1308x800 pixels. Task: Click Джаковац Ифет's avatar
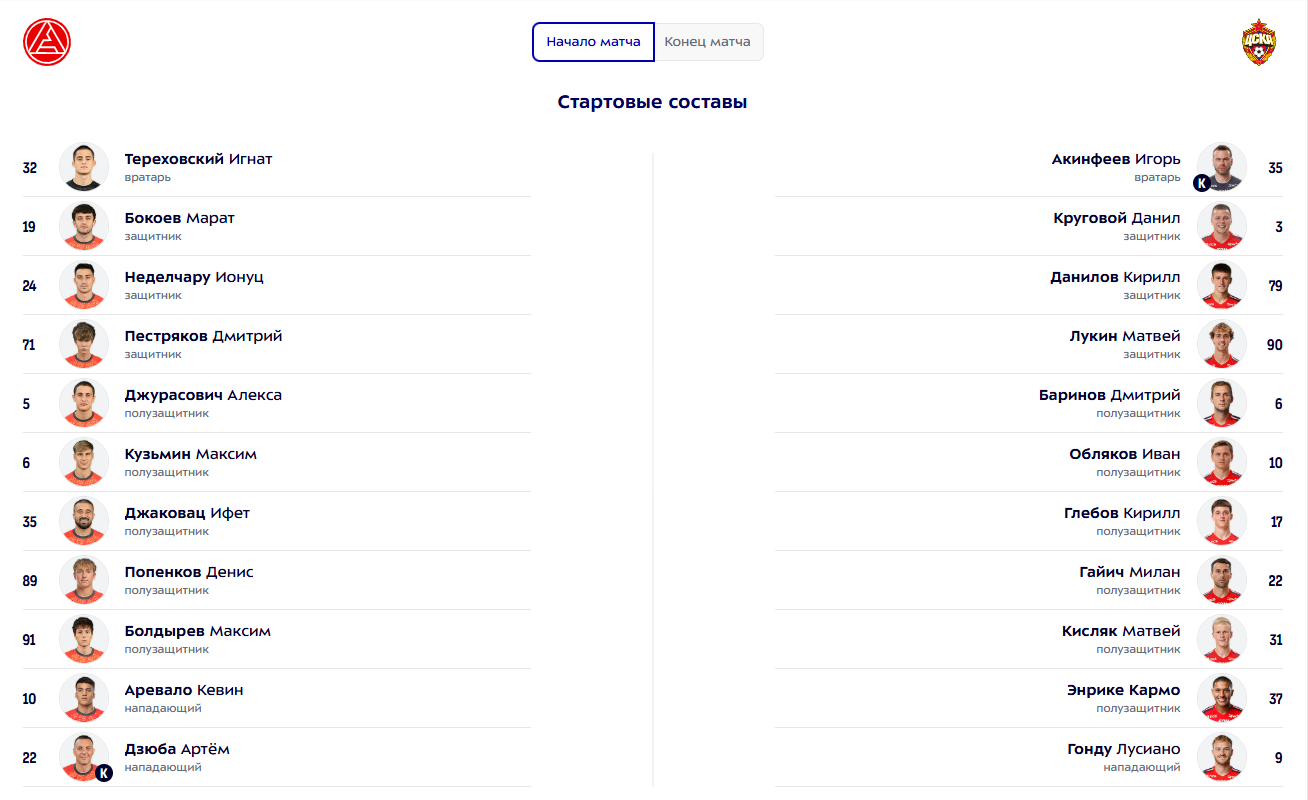(x=84, y=521)
